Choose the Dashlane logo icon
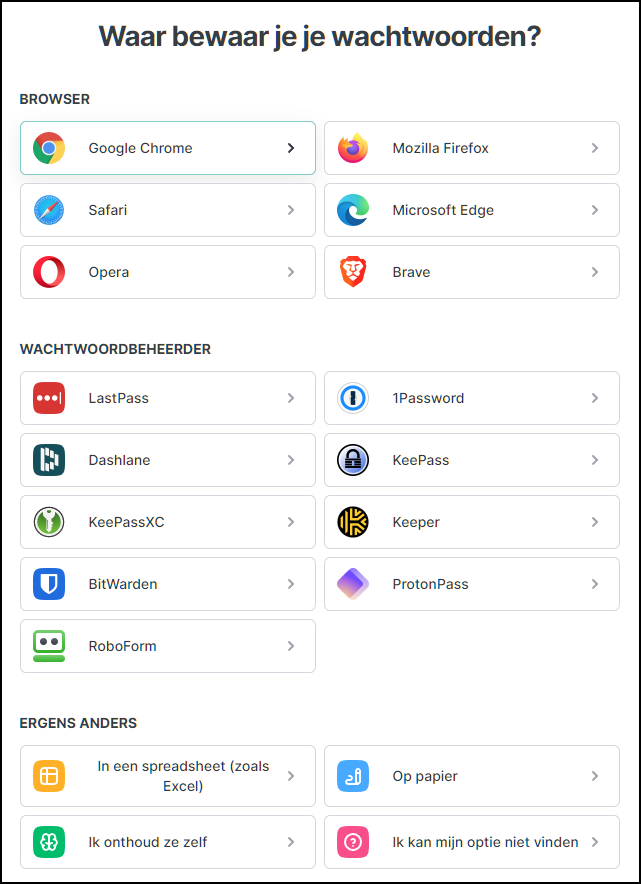The height and width of the screenshot is (884, 641). pyautogui.click(x=49, y=460)
